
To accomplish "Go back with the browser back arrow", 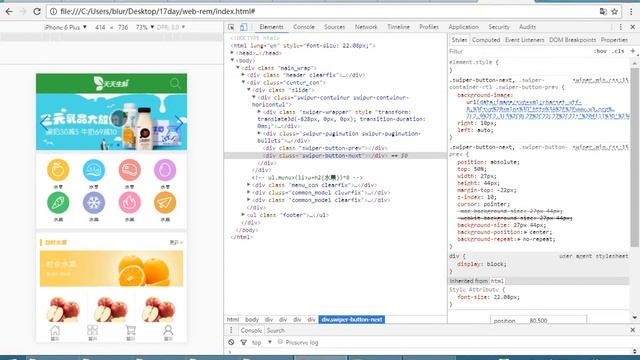I will click(x=9, y=11).
